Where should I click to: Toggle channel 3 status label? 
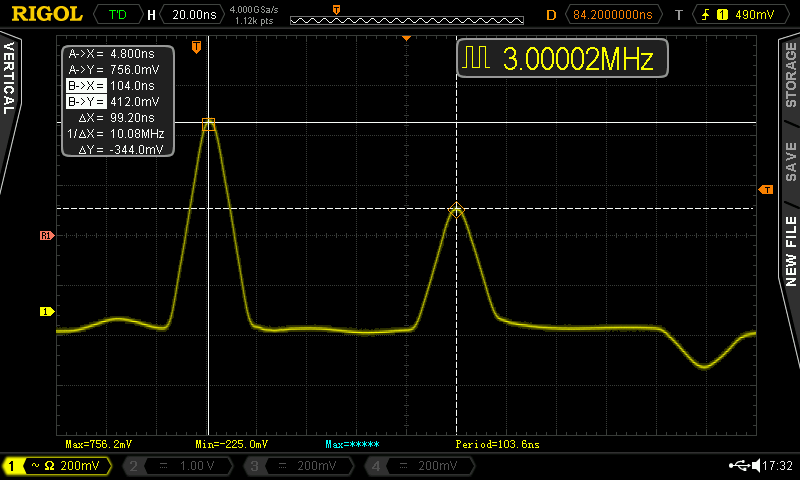point(254,466)
